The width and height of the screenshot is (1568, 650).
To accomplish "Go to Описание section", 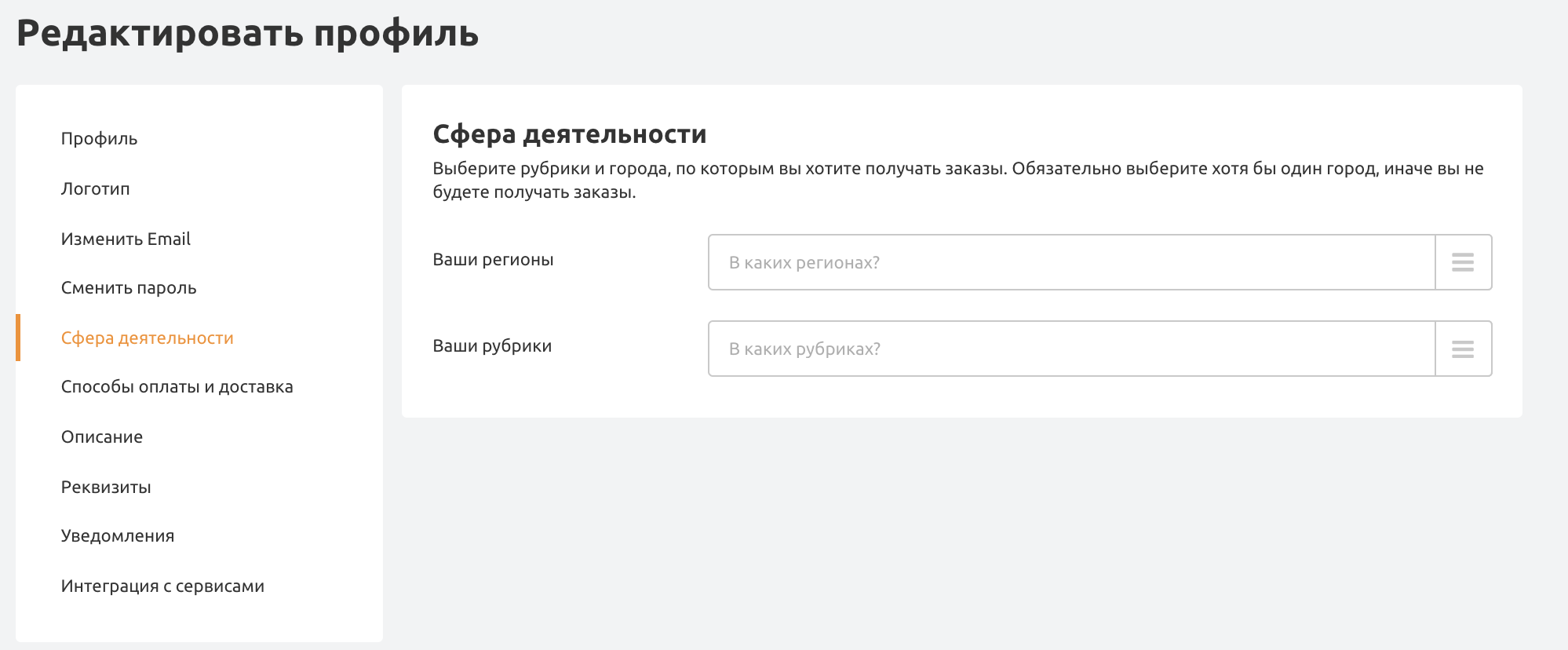I will (x=102, y=437).
